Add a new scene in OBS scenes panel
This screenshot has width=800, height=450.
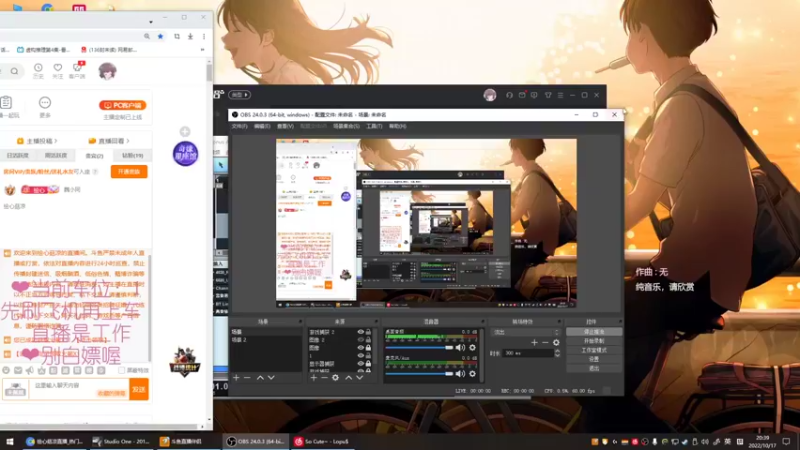click(236, 378)
